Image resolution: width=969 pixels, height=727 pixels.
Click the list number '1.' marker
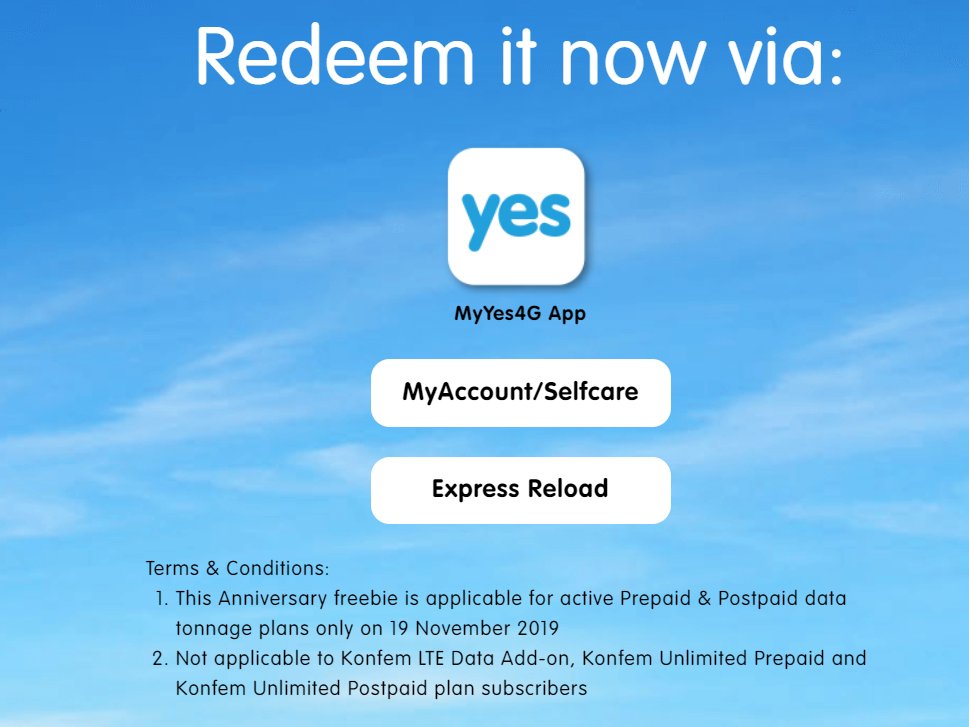[161, 598]
